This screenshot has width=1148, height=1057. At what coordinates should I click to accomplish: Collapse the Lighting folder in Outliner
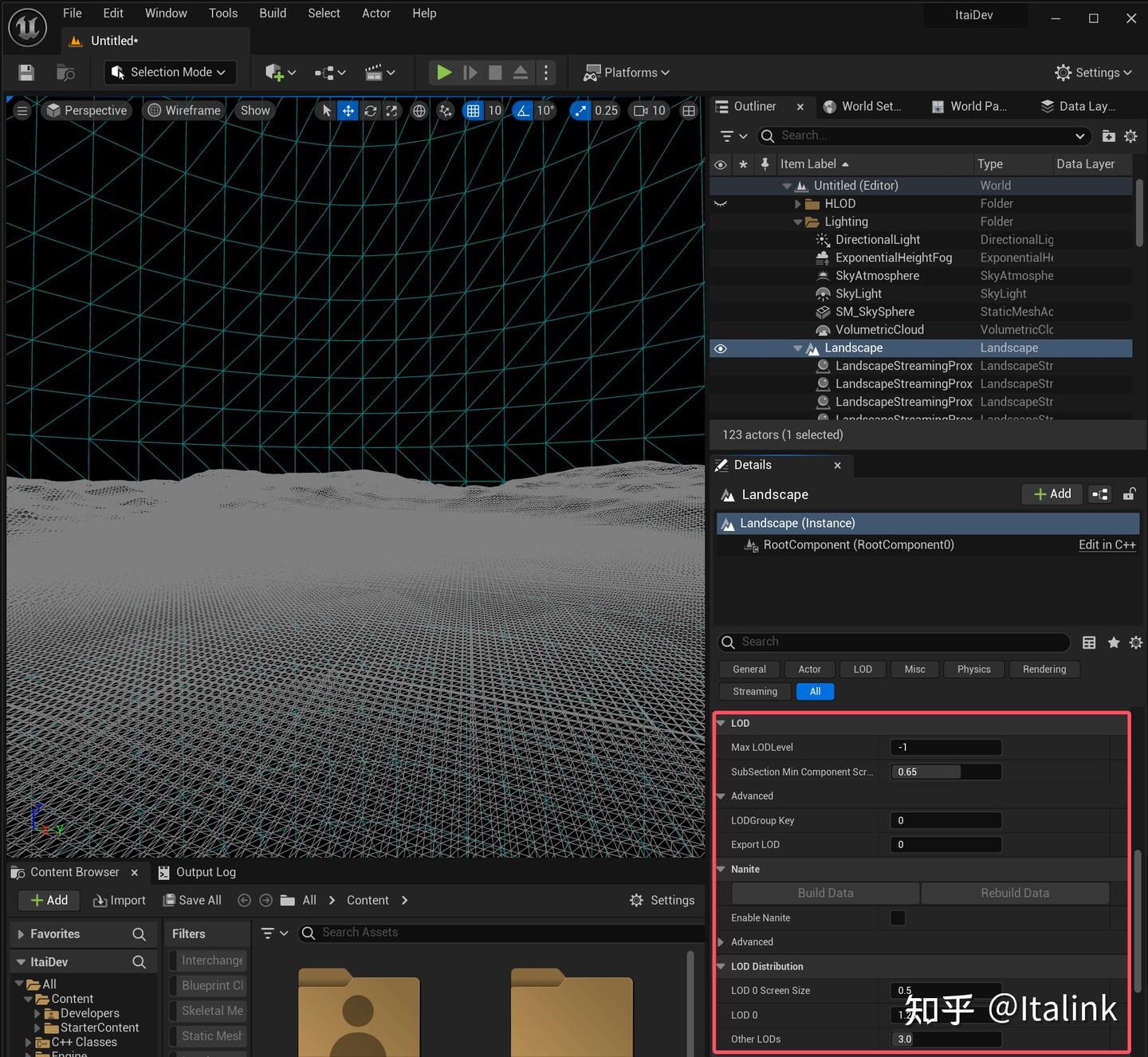pyautogui.click(x=798, y=222)
